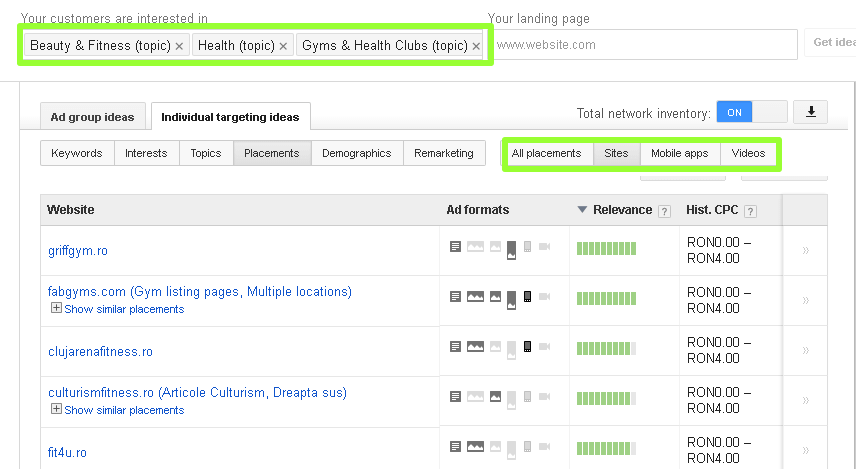
Task: Click wide image format icon for fabgyms.com
Action: 475,296
